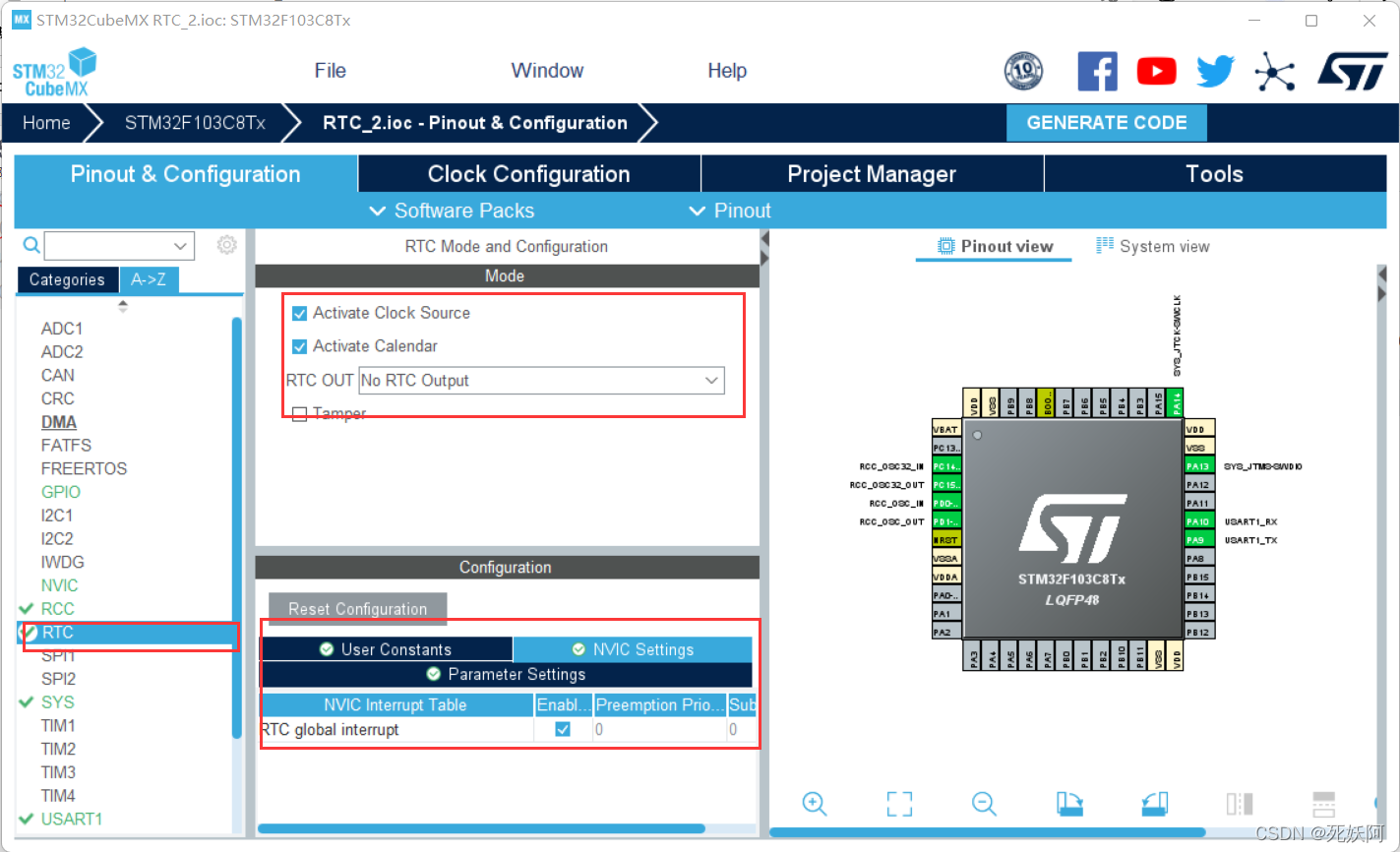Expand the Software Packs menu

(452, 211)
